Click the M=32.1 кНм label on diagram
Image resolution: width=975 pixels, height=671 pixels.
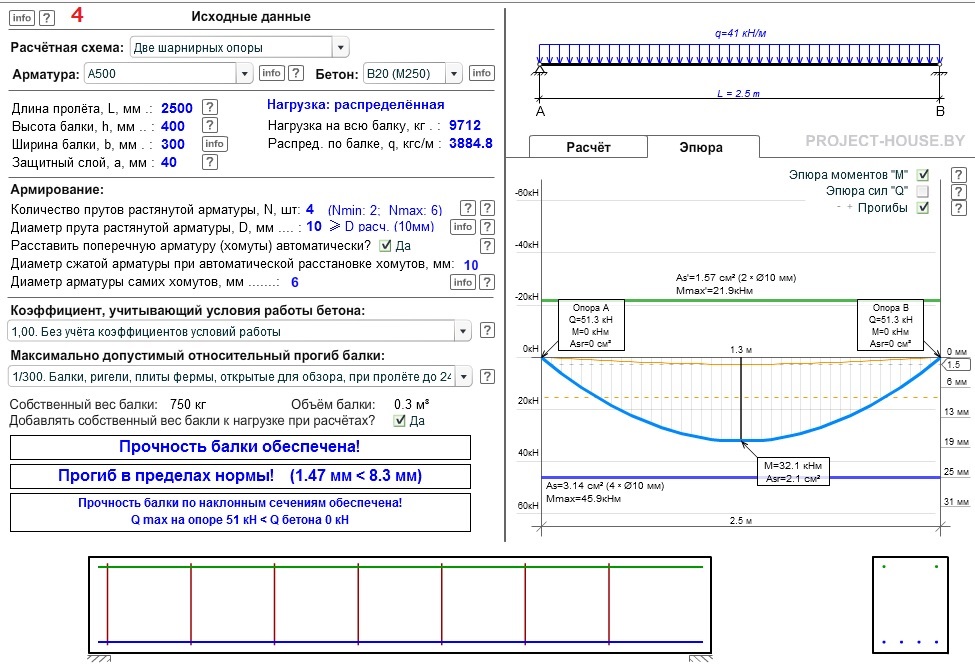793,472
